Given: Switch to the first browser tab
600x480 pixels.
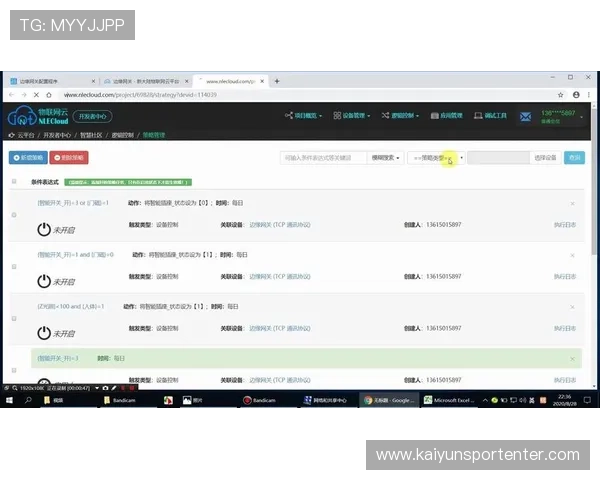Looking at the screenshot, I should (52, 81).
